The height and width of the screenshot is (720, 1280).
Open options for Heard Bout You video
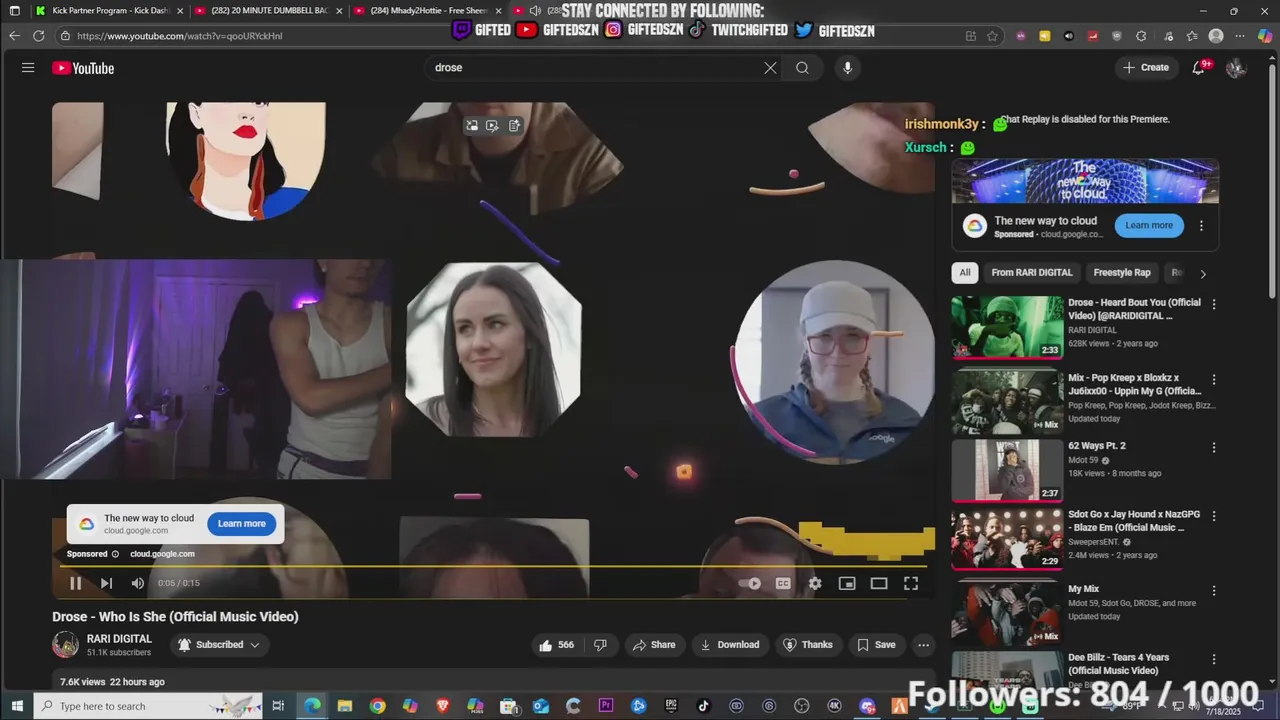pos(1214,304)
